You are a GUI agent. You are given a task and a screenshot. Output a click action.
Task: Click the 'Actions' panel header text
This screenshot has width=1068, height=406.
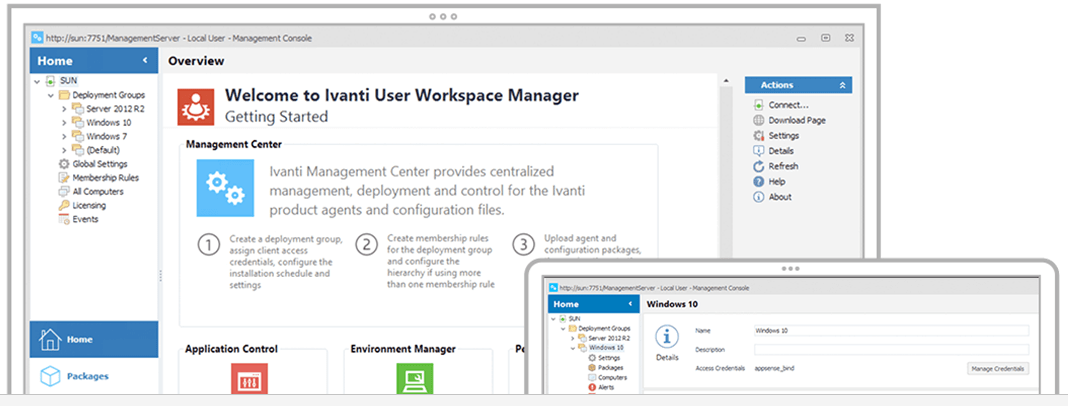point(776,85)
